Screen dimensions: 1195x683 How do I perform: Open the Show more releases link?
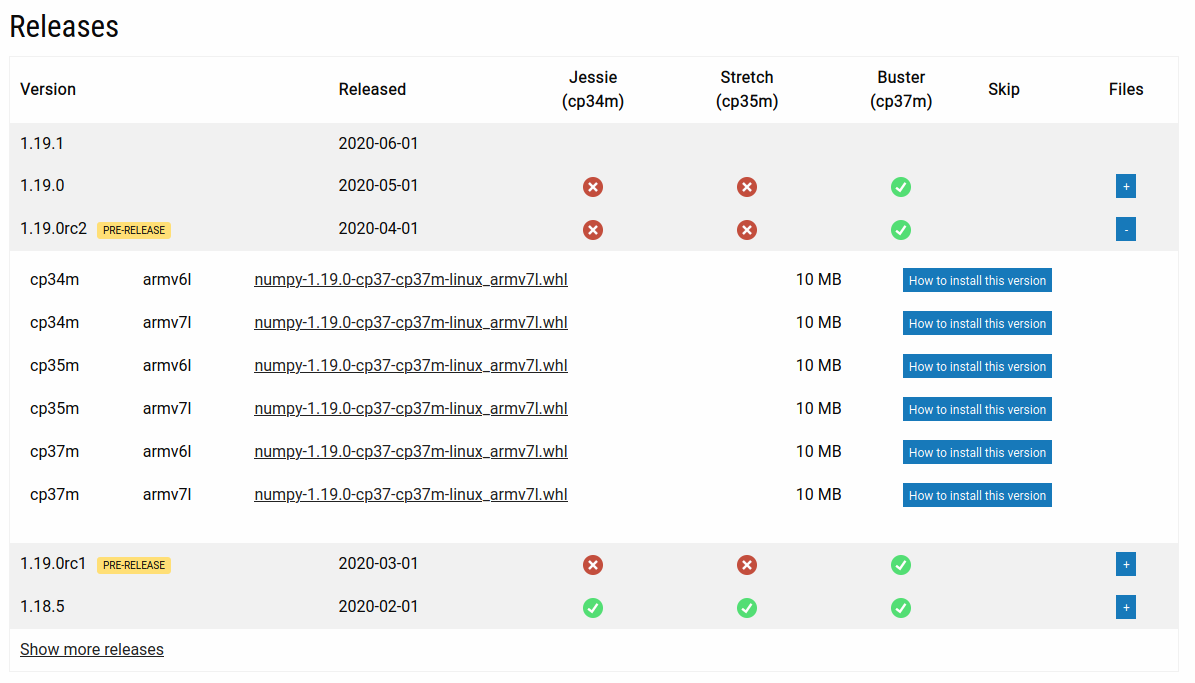pyautogui.click(x=91, y=649)
